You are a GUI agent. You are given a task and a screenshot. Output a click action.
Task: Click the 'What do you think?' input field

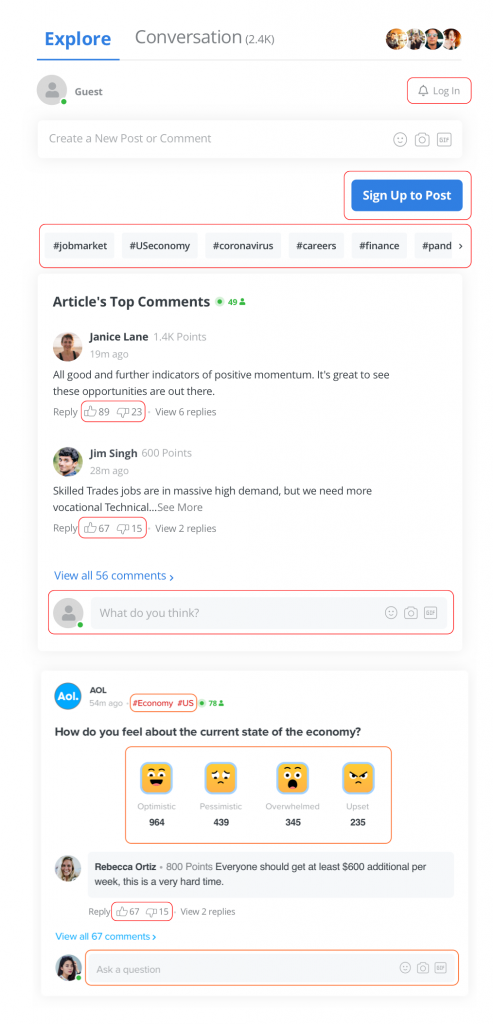click(x=268, y=613)
